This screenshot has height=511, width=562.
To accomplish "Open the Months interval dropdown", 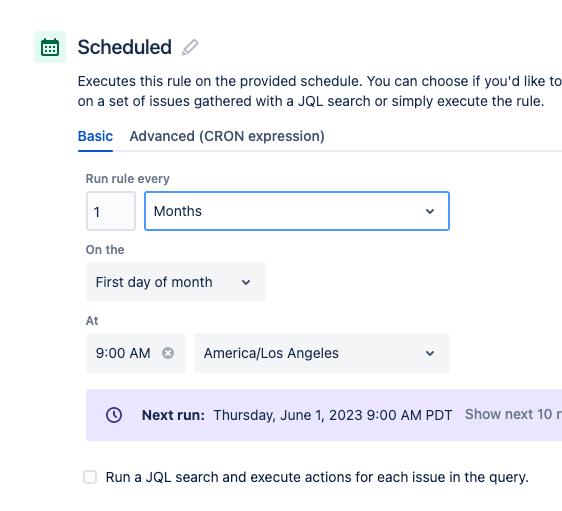I will tap(297, 211).
